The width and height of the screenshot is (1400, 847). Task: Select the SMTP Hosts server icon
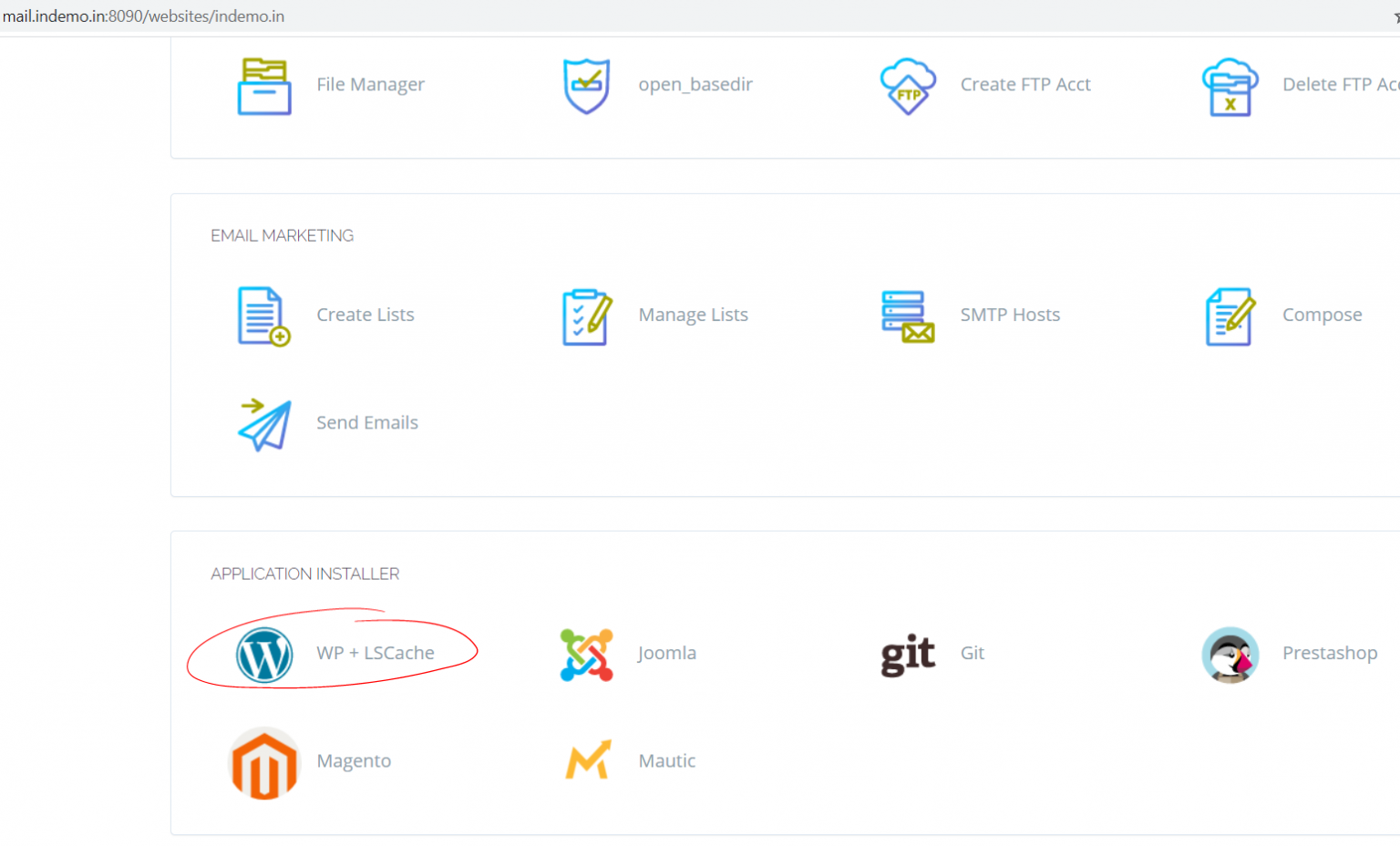pos(908,316)
